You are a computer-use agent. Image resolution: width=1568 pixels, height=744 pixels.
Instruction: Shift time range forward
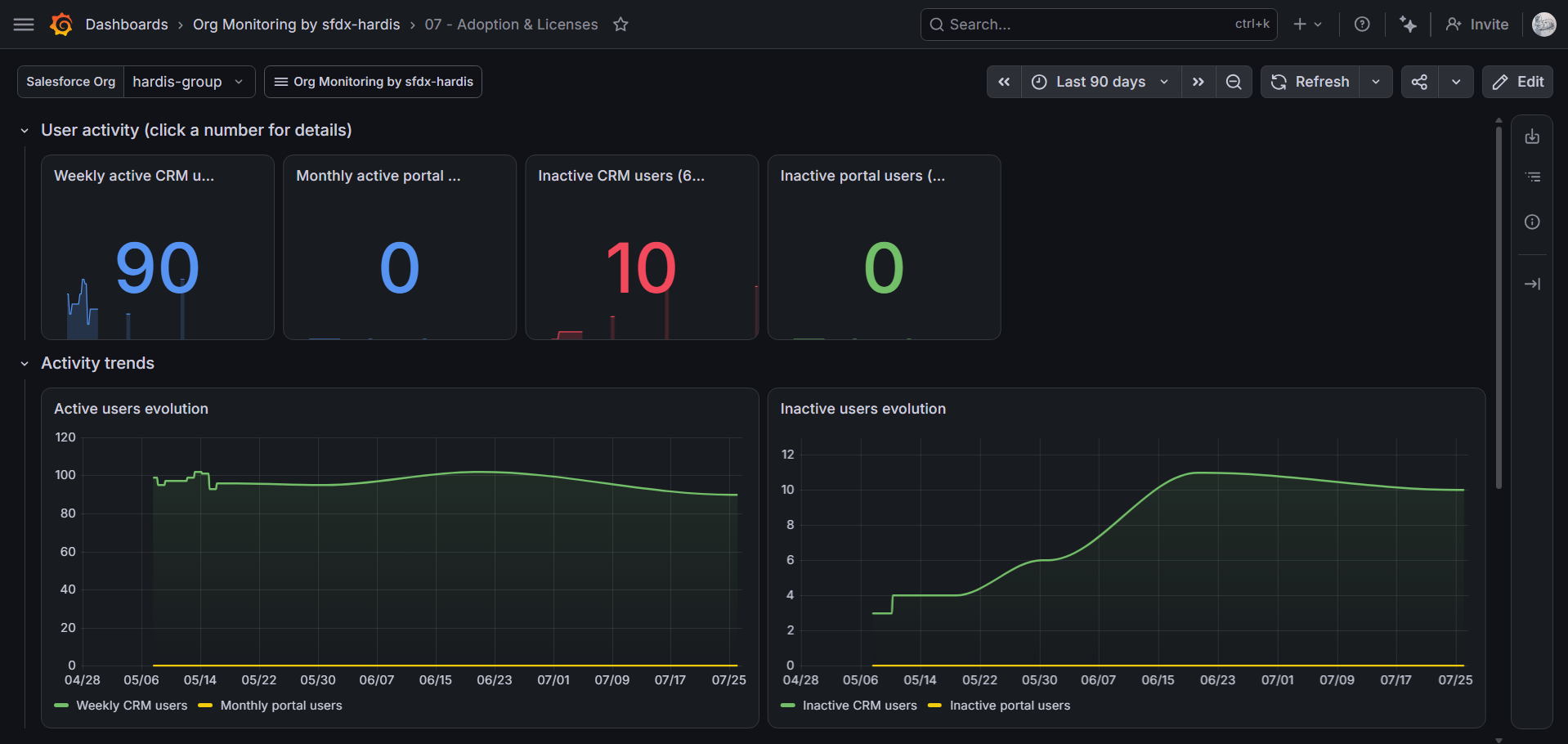1198,82
